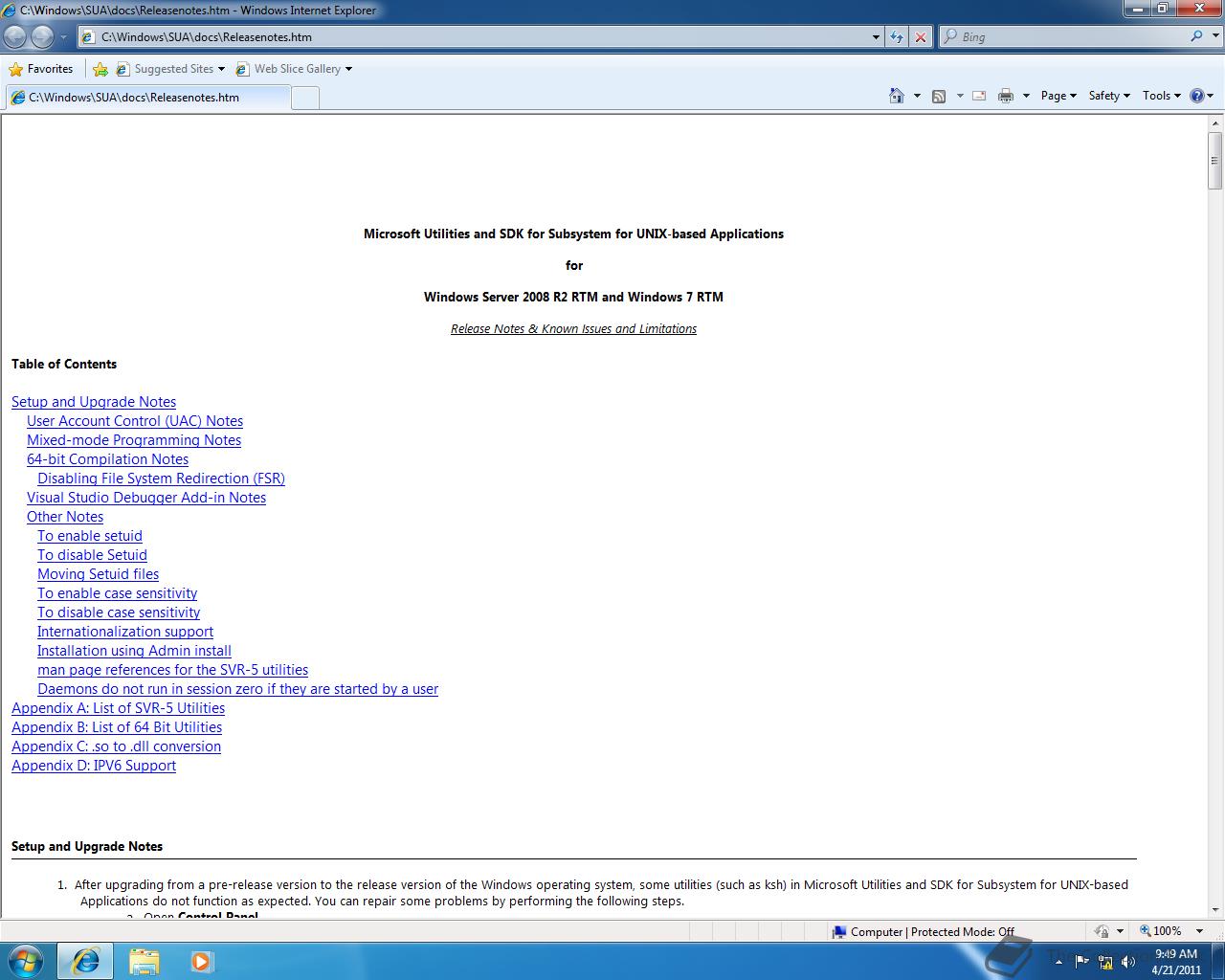The image size is (1225, 980).
Task: Print the page with printer icon
Action: (x=1006, y=96)
